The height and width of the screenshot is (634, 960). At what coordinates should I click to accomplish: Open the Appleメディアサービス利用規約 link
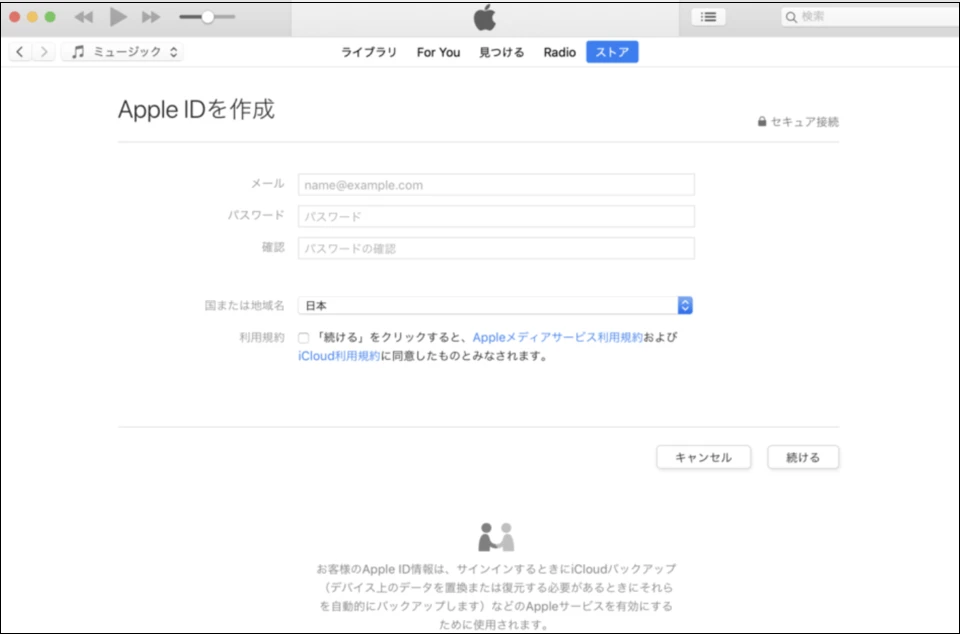(x=557, y=338)
